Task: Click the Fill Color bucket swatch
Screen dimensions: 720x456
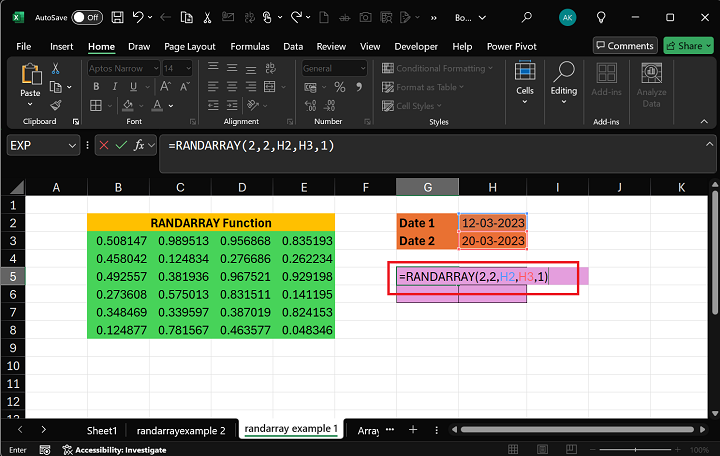Action: 128,106
